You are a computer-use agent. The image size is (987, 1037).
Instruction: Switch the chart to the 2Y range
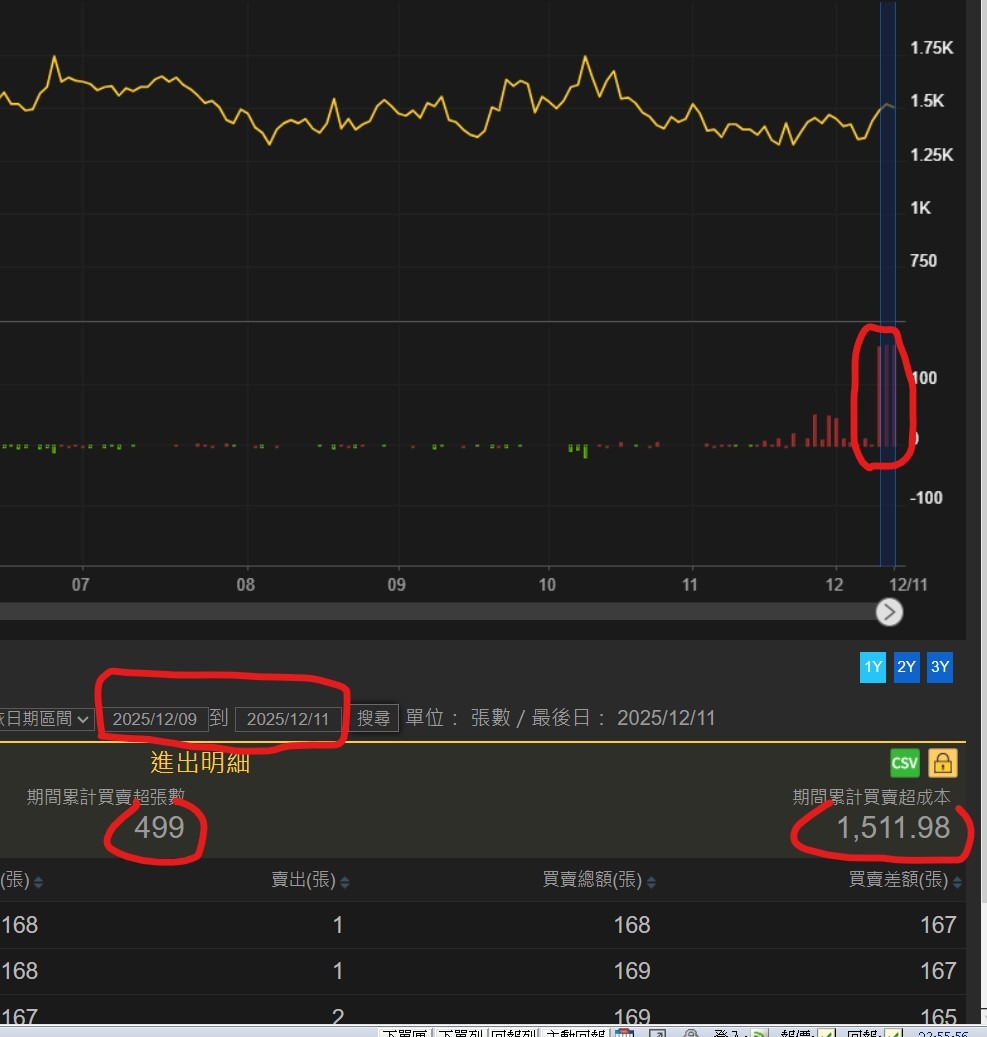pos(906,667)
